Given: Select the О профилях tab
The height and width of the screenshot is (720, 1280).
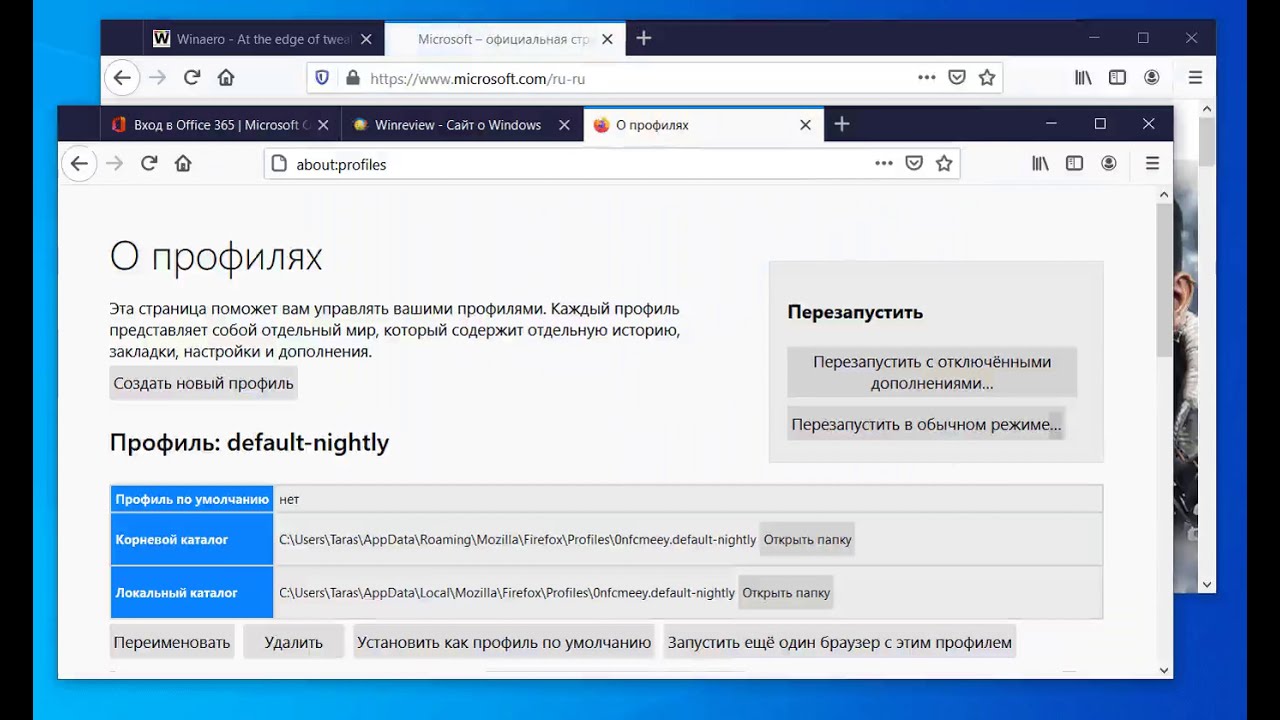Looking at the screenshot, I should [704, 125].
